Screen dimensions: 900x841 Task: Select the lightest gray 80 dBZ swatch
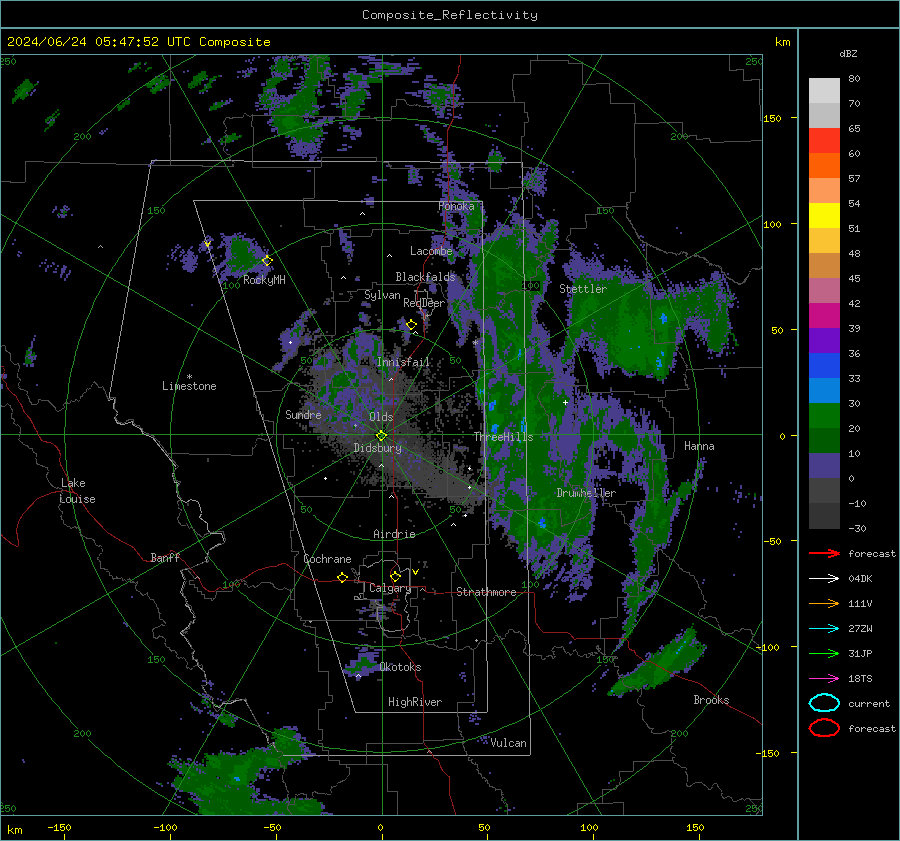click(x=824, y=91)
